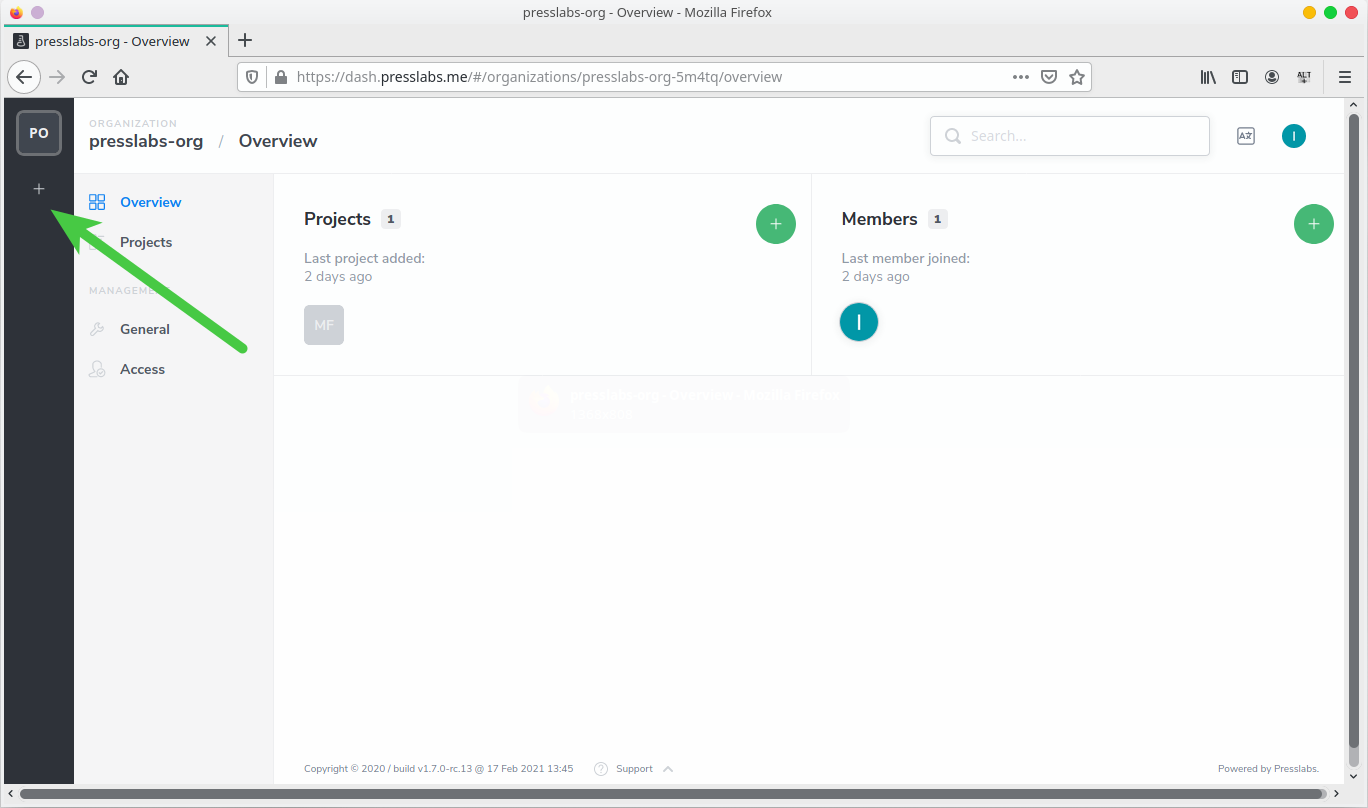Click the Projects section heading
The image size is (1368, 808).
pos(337,219)
